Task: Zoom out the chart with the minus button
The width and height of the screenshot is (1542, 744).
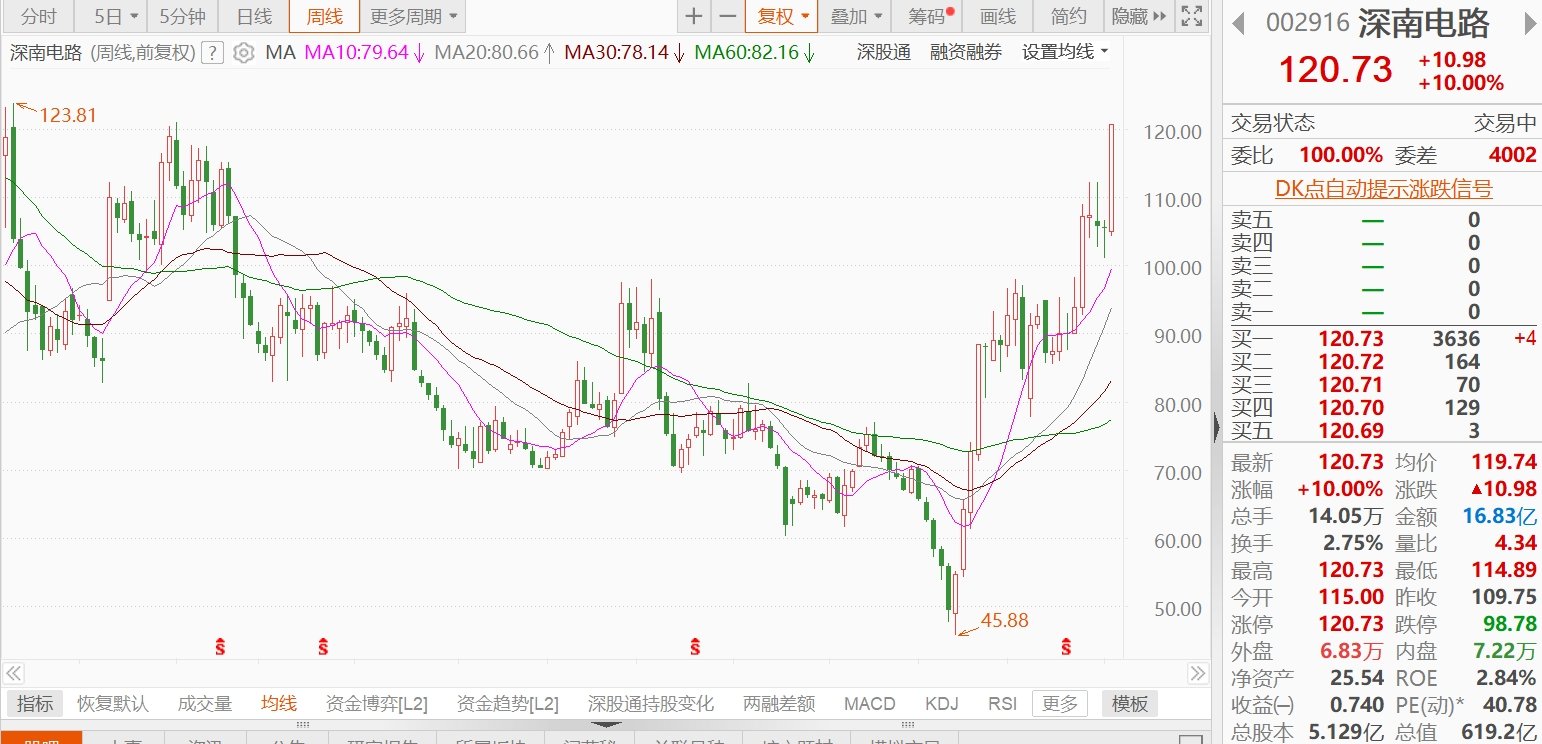Action: [727, 16]
